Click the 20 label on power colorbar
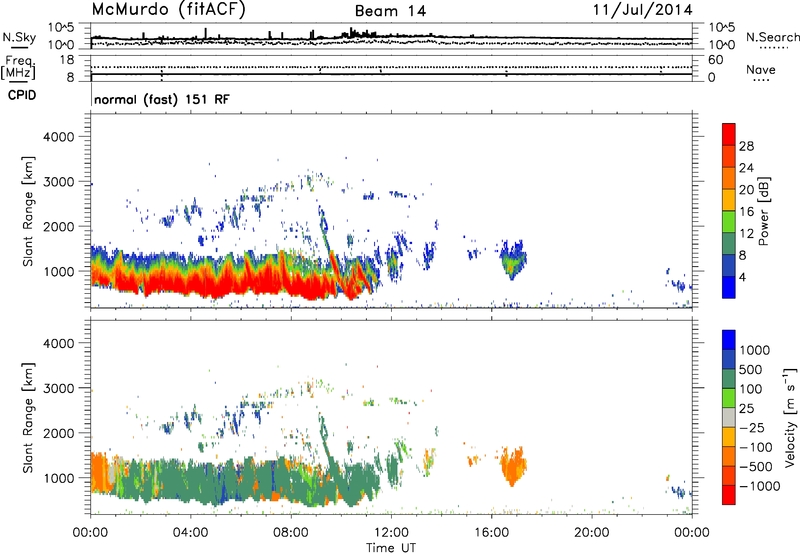This screenshot has height=554, width=800. pyautogui.click(x=746, y=190)
